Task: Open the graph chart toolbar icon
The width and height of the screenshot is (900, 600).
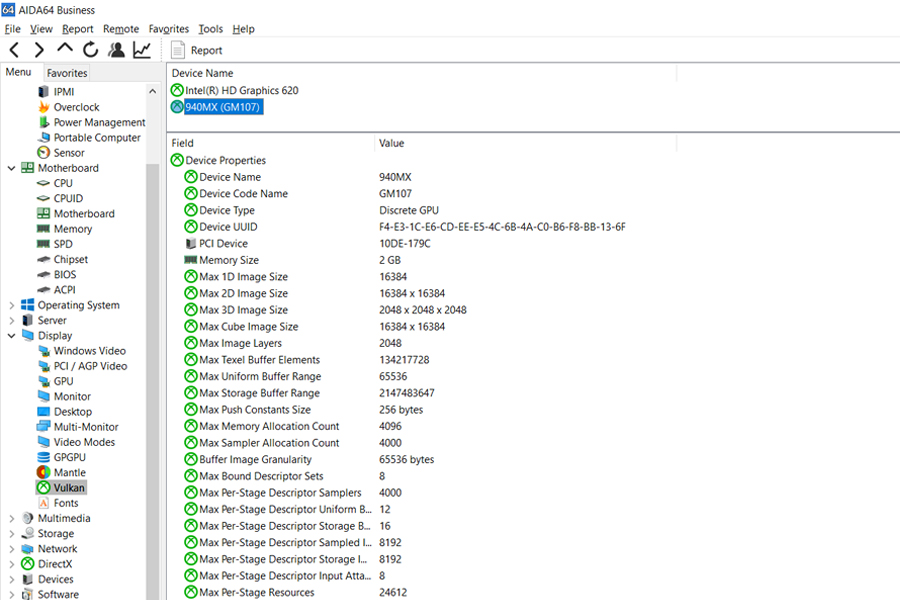Action: (x=142, y=51)
